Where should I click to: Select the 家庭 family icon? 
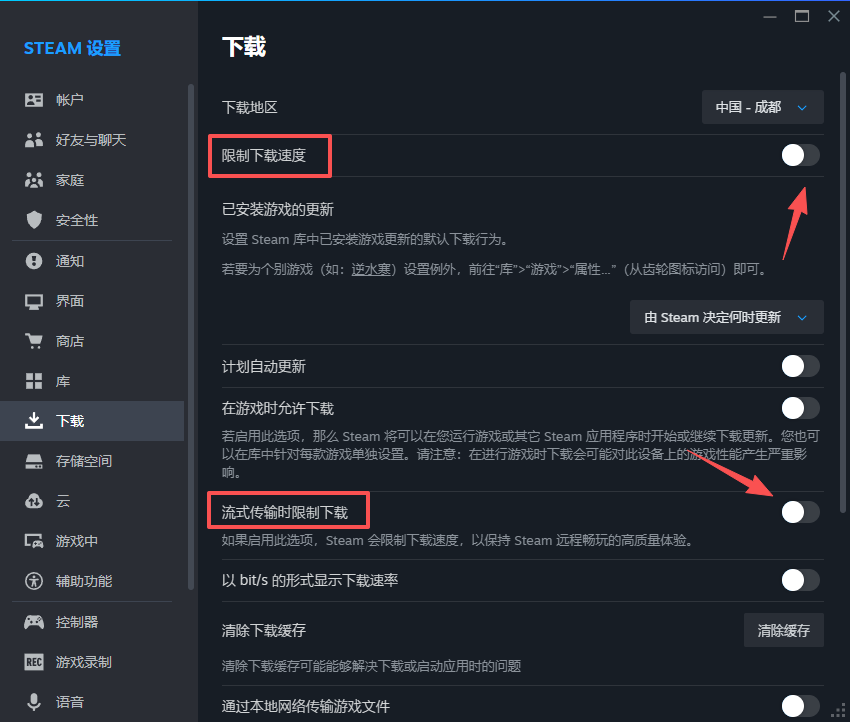[34, 180]
